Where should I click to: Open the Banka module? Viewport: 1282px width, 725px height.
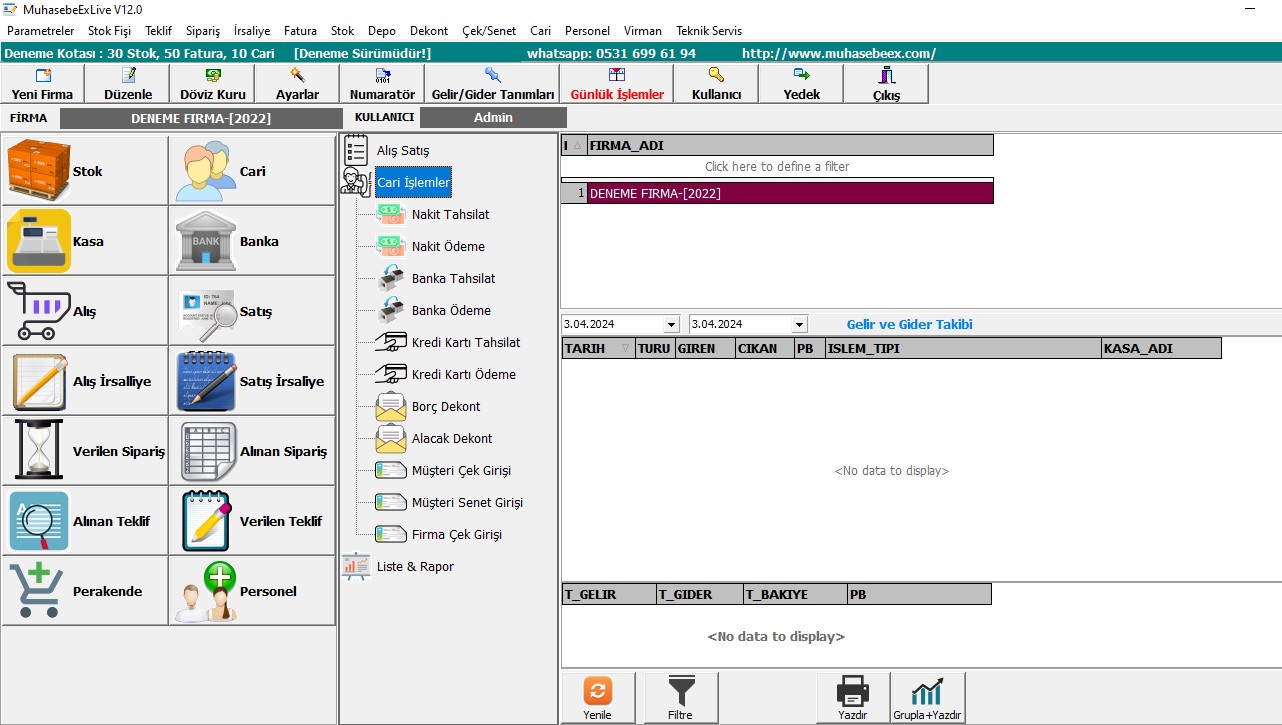(x=206, y=241)
